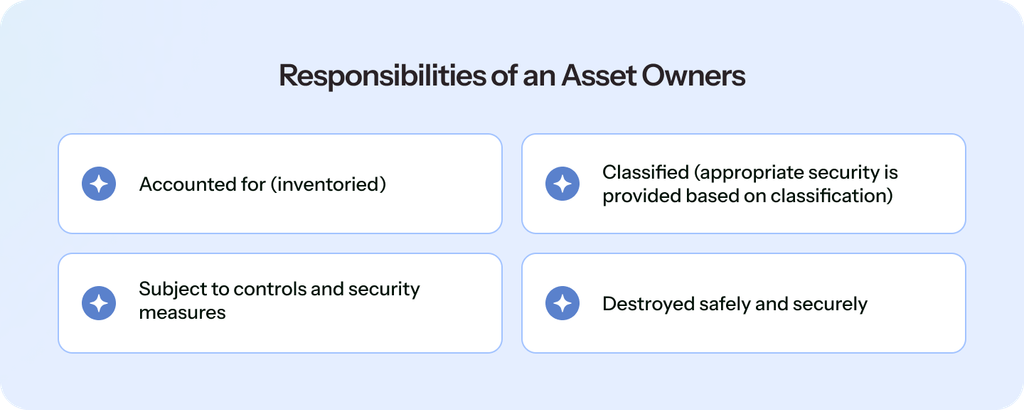Click the word 'measures' in bottom-left card
This screenshot has width=1024, height=410.
pyautogui.click(x=182, y=313)
